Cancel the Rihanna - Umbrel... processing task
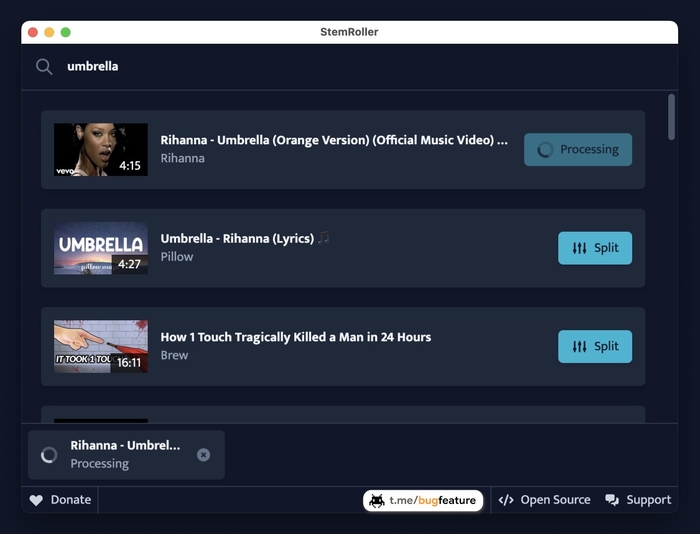The height and width of the screenshot is (534, 700). [x=204, y=455]
